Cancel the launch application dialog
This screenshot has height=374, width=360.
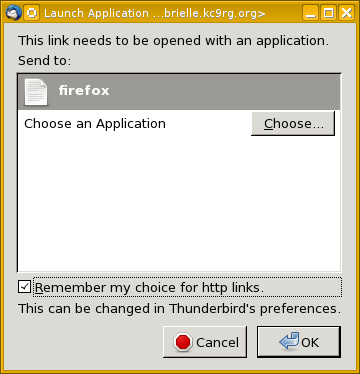(205, 342)
